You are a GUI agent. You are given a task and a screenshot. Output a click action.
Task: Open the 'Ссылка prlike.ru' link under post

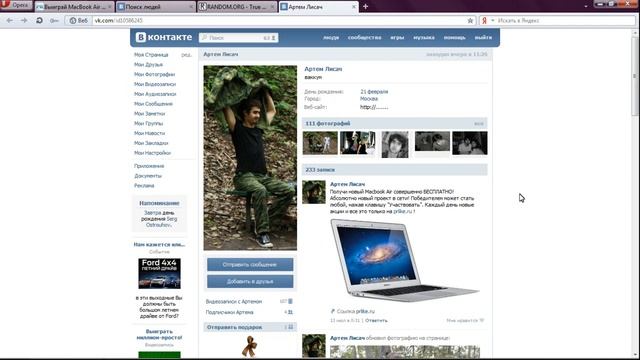click(356, 311)
